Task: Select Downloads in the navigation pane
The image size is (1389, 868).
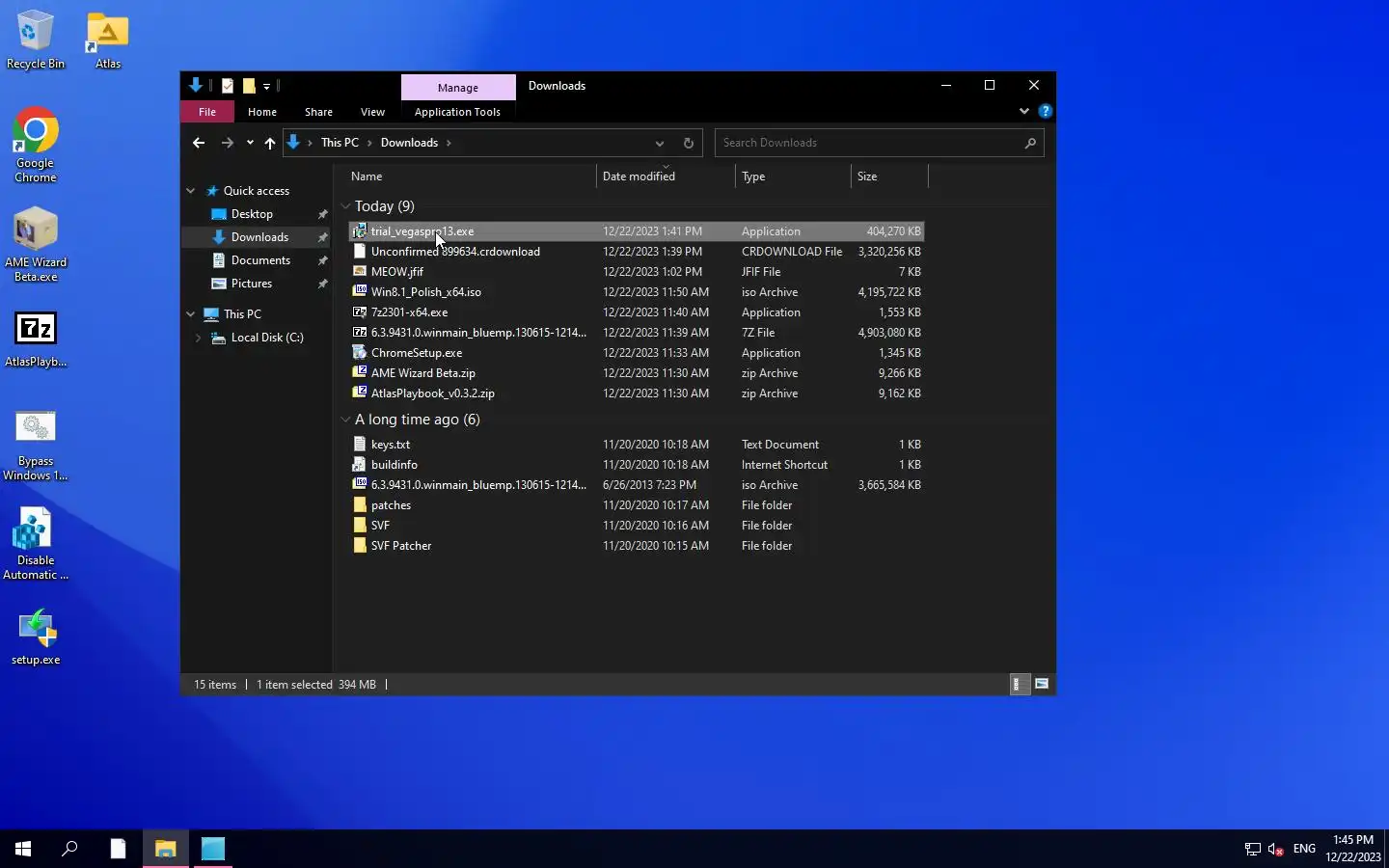Action: [x=259, y=237]
